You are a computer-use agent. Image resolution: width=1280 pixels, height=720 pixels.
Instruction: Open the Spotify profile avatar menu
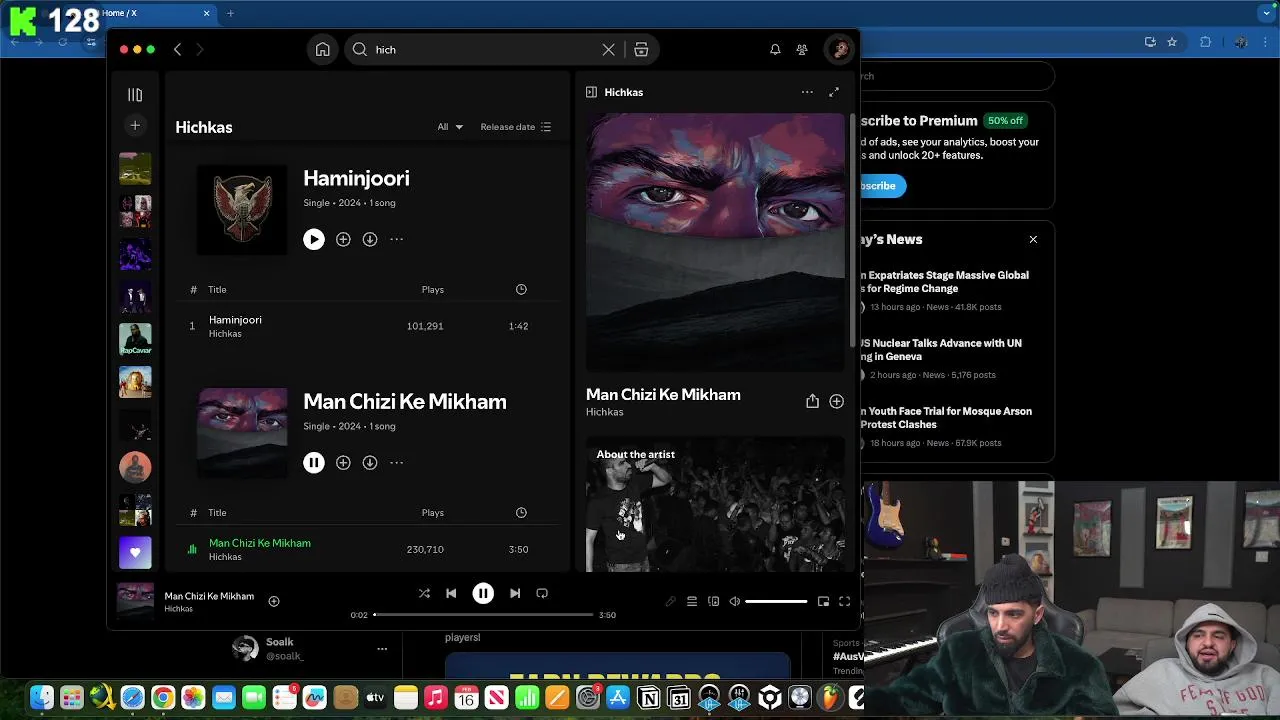click(839, 49)
